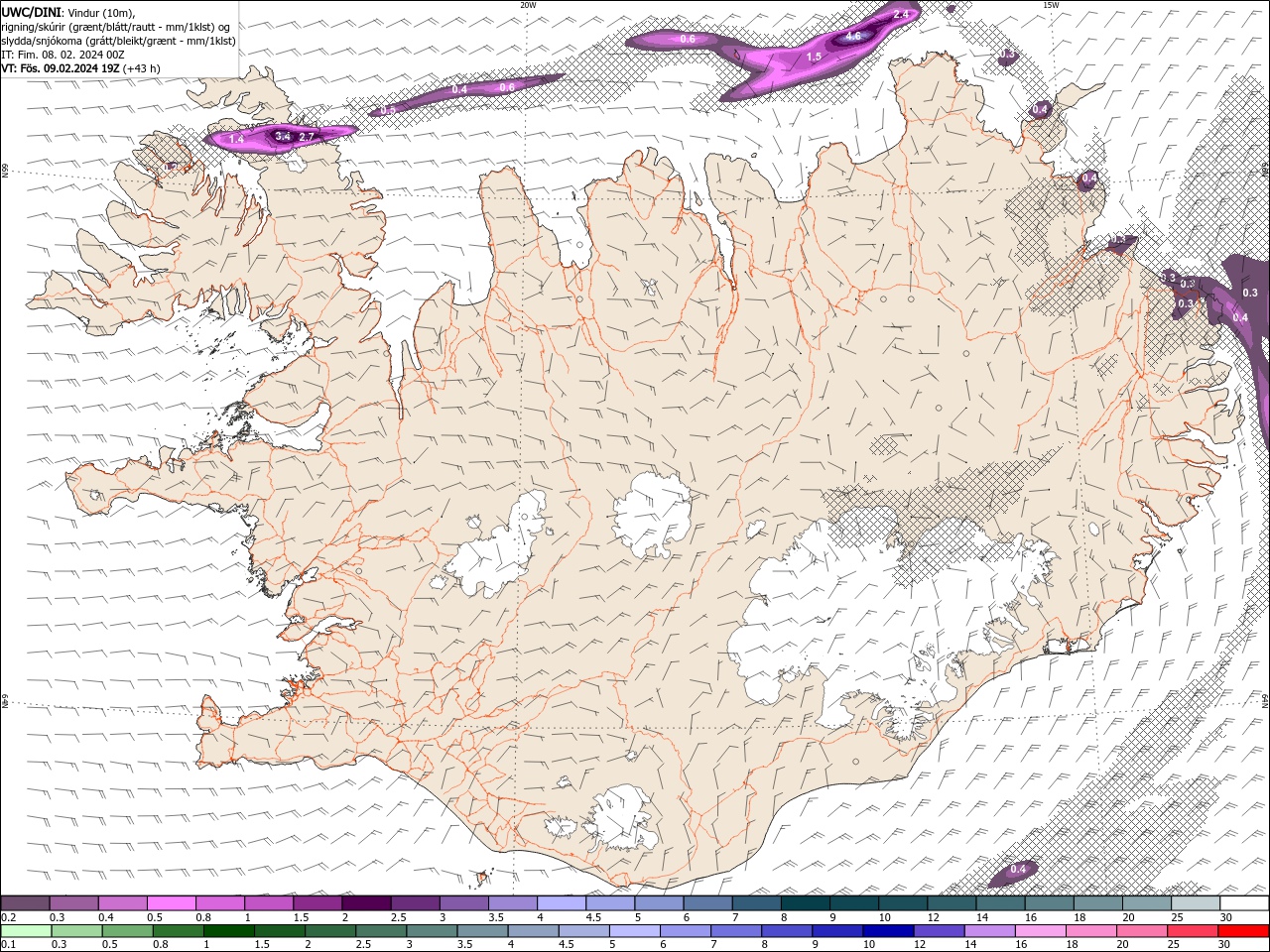Click the dark purple top-row swatch between 2 and 2.5

[366, 903]
